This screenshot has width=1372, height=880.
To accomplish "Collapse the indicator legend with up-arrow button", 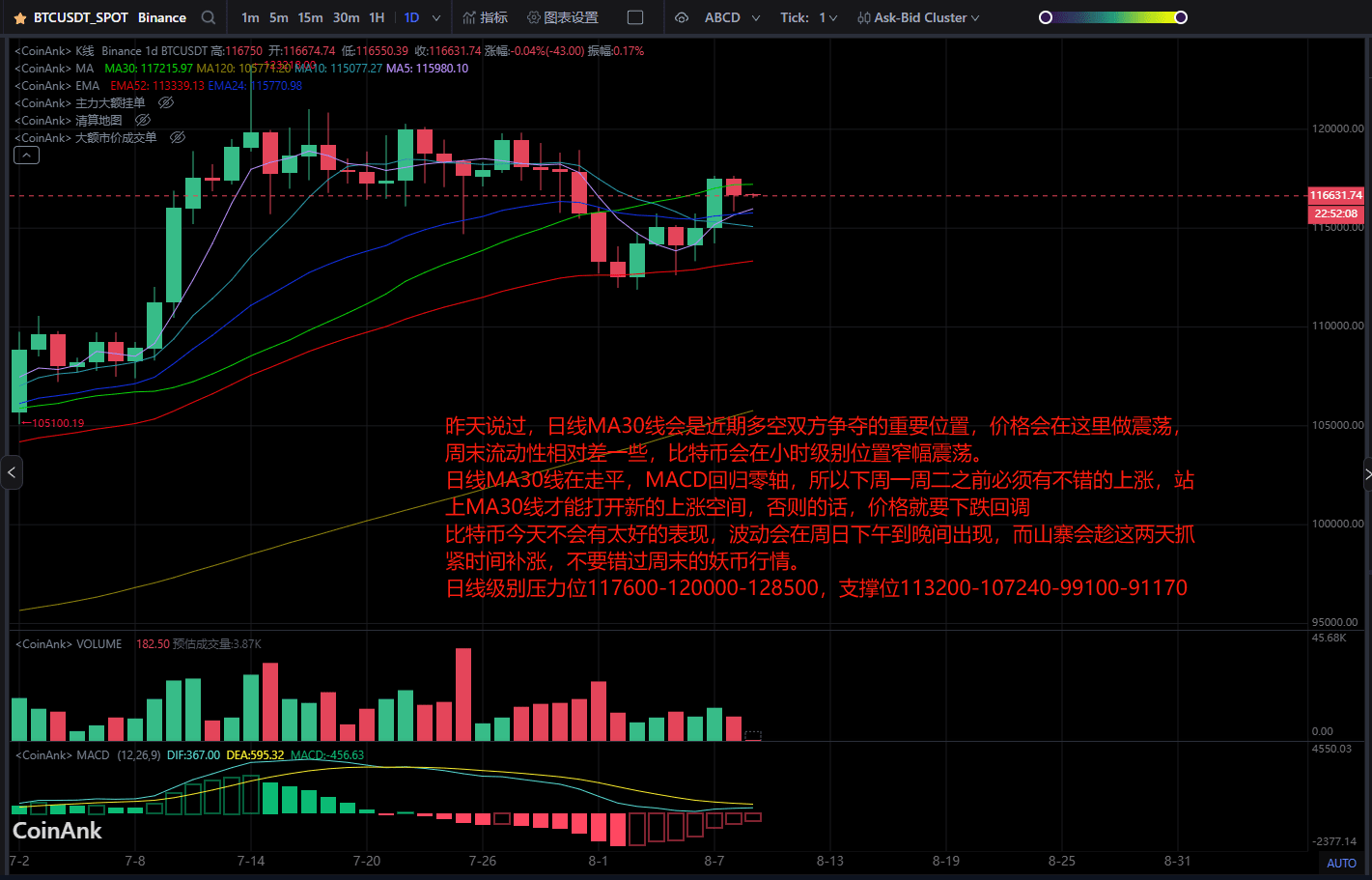I will 27,156.
